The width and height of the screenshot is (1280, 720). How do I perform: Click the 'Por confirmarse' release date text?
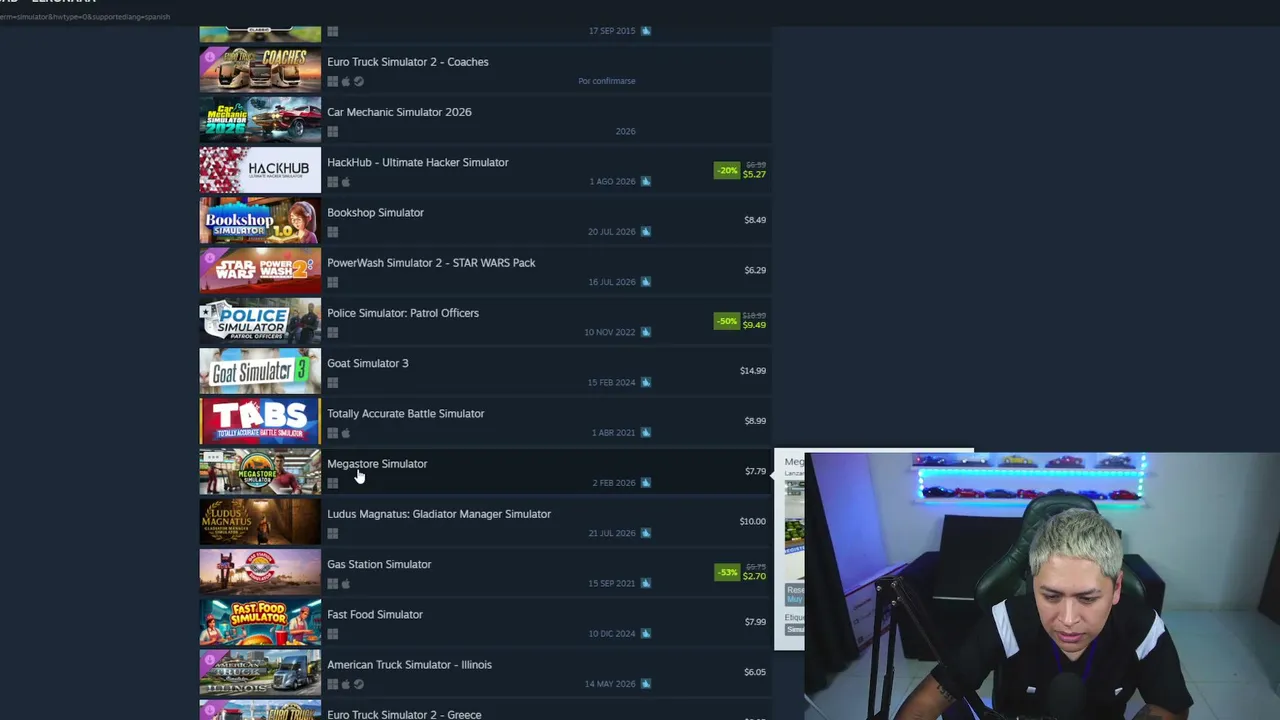[607, 81]
